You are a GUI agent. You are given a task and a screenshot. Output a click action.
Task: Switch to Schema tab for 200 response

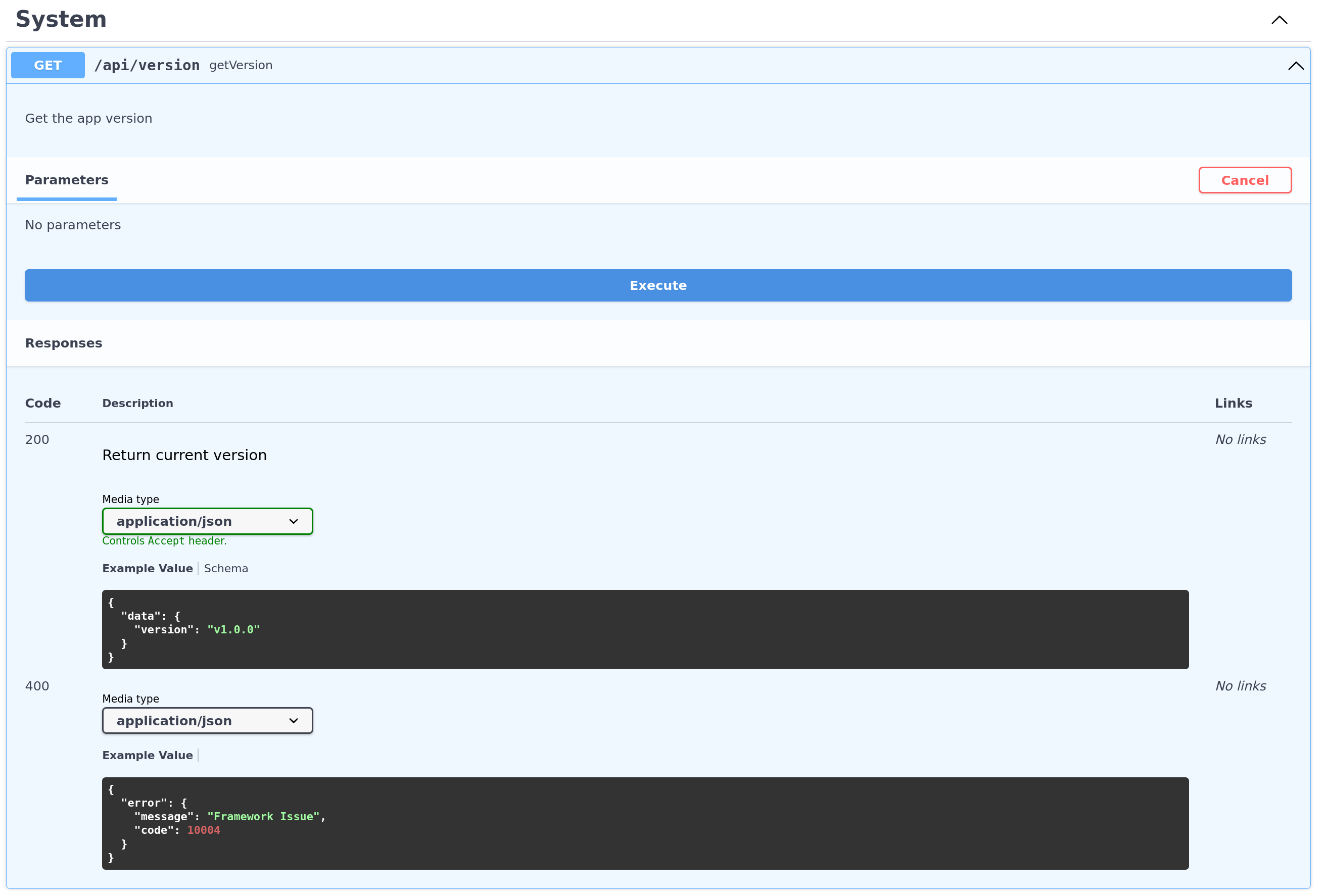226,569
